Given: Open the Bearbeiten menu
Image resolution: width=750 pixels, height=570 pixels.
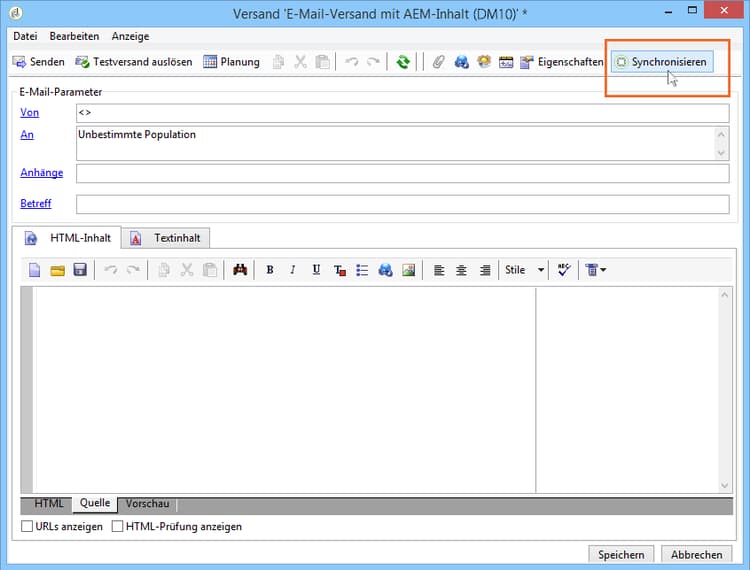Looking at the screenshot, I should pos(74,36).
